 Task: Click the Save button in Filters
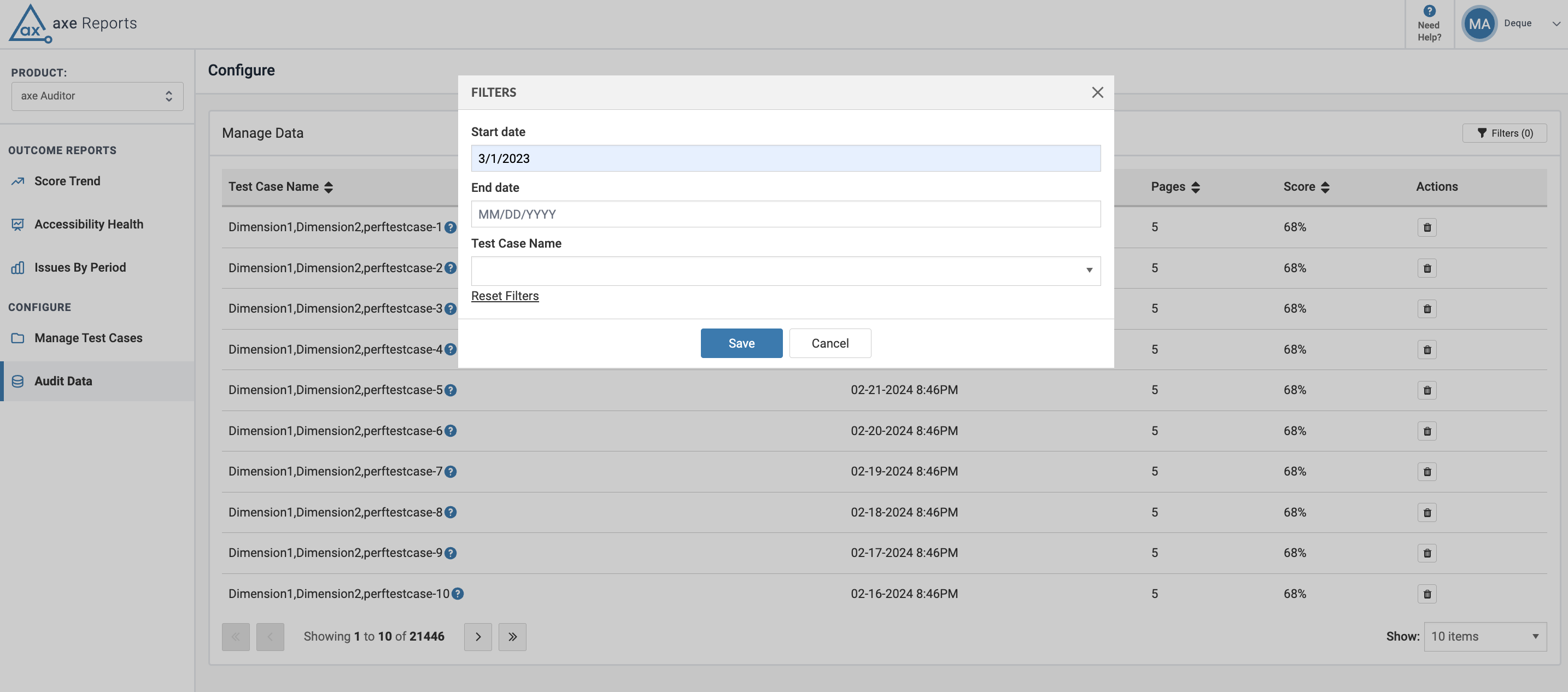pos(741,343)
